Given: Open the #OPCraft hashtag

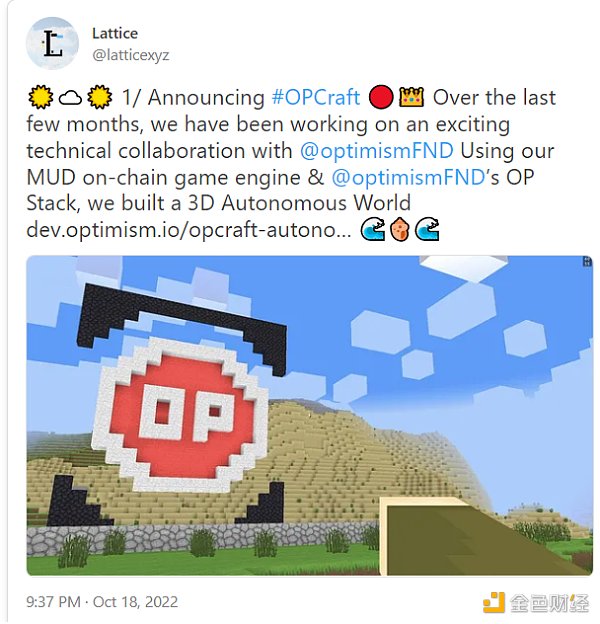Looking at the screenshot, I should pyautogui.click(x=316, y=98).
